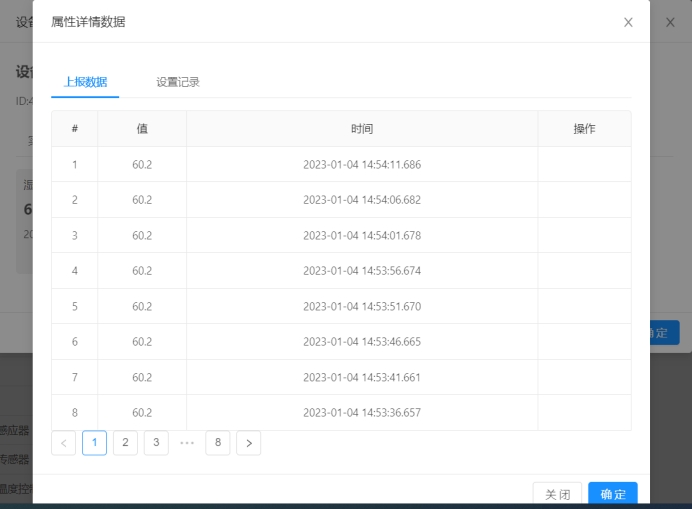This screenshot has width=692, height=509.
Task: Select page 1 in pagination
Action: [x=94, y=443]
